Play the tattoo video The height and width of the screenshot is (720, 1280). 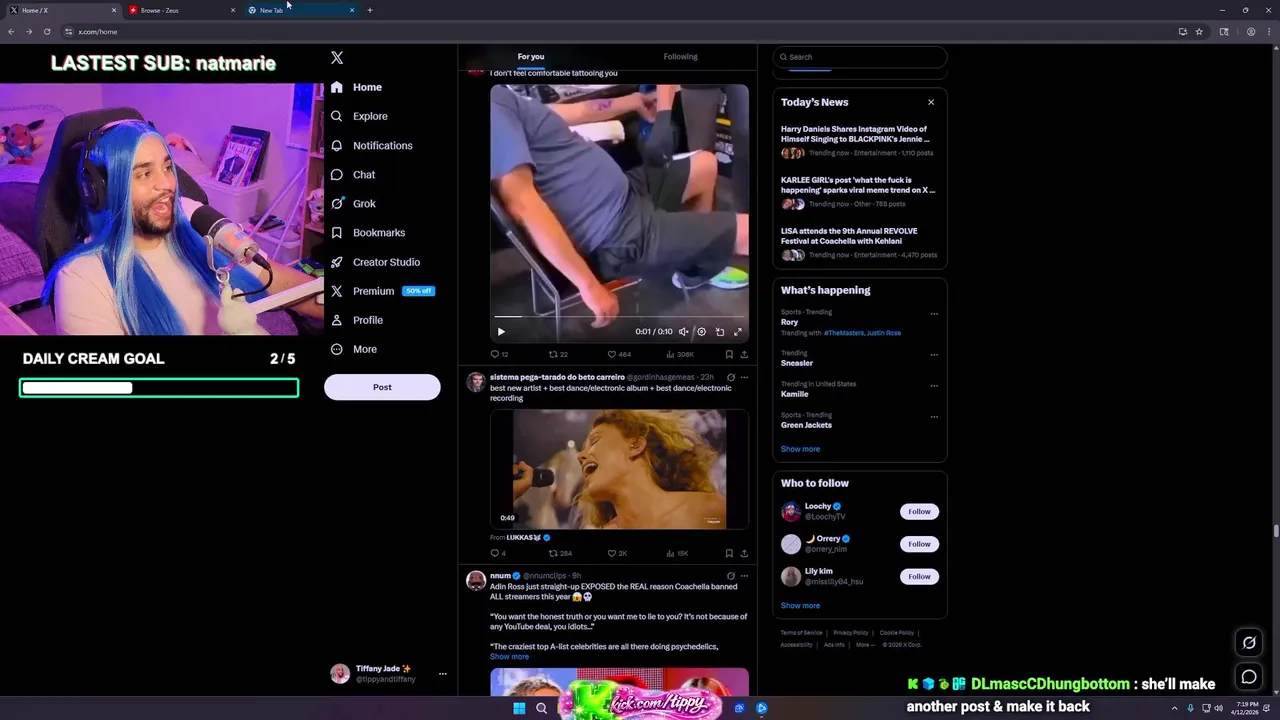[x=501, y=332]
